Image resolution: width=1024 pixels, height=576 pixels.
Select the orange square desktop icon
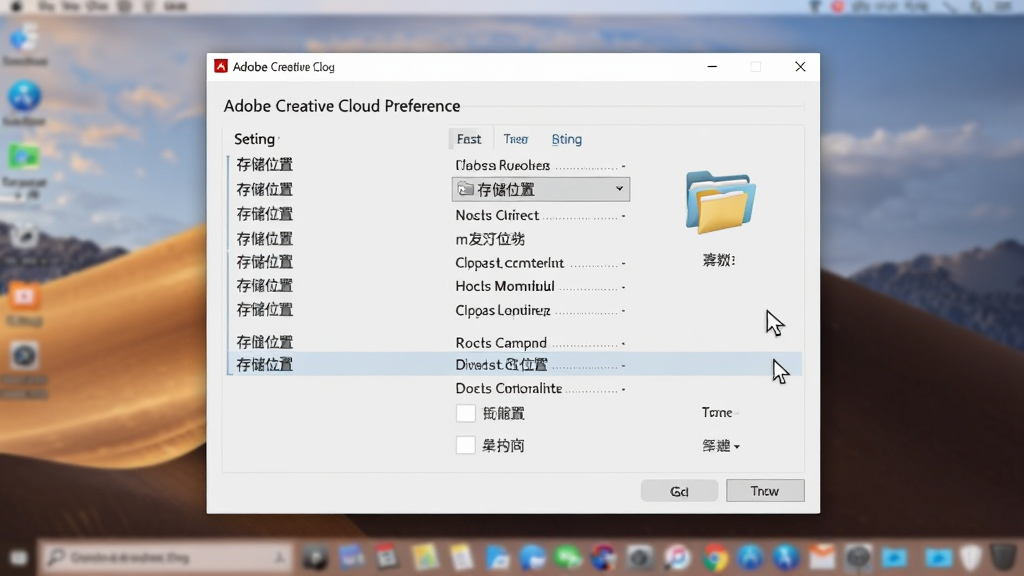[24, 297]
